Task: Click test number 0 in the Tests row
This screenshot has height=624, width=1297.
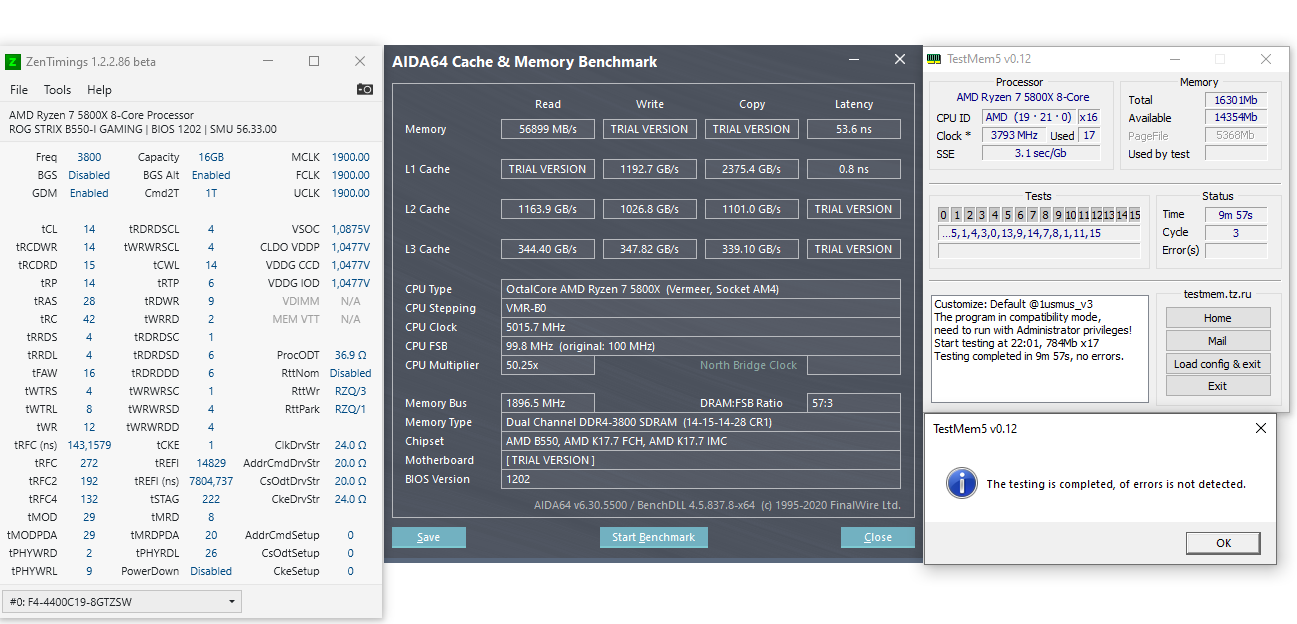Action: click(944, 215)
